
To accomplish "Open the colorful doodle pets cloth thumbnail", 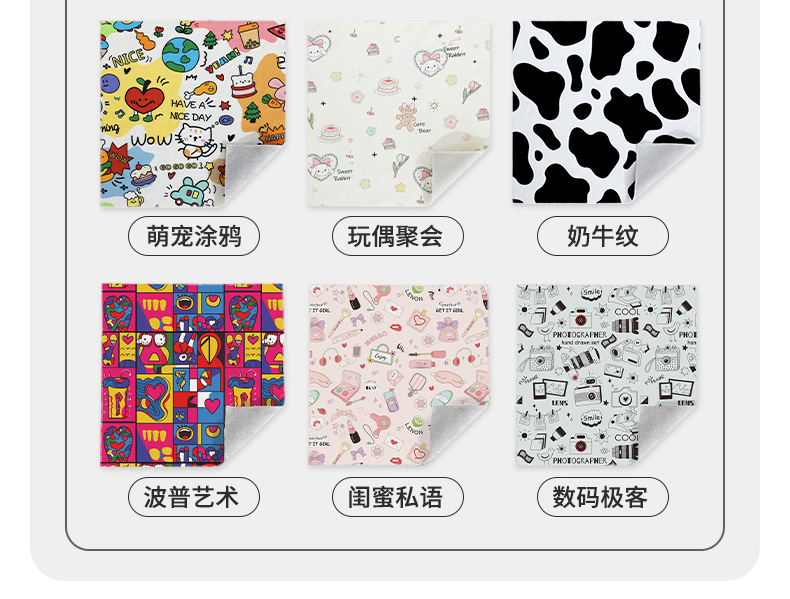I will 192,114.
